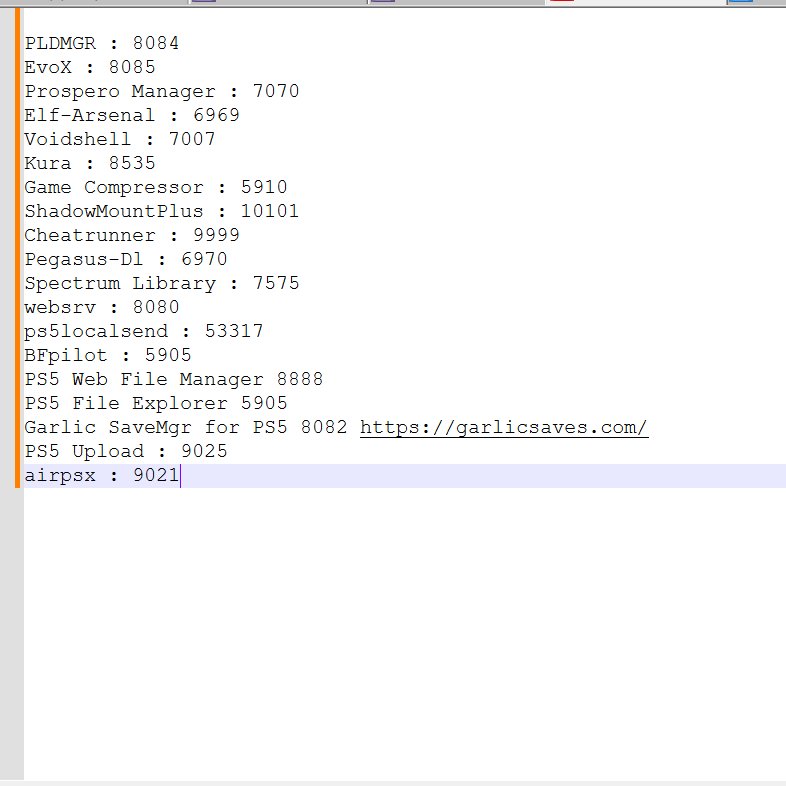Click the 'ShadowMountPlus : 10101' line

pos(162,212)
